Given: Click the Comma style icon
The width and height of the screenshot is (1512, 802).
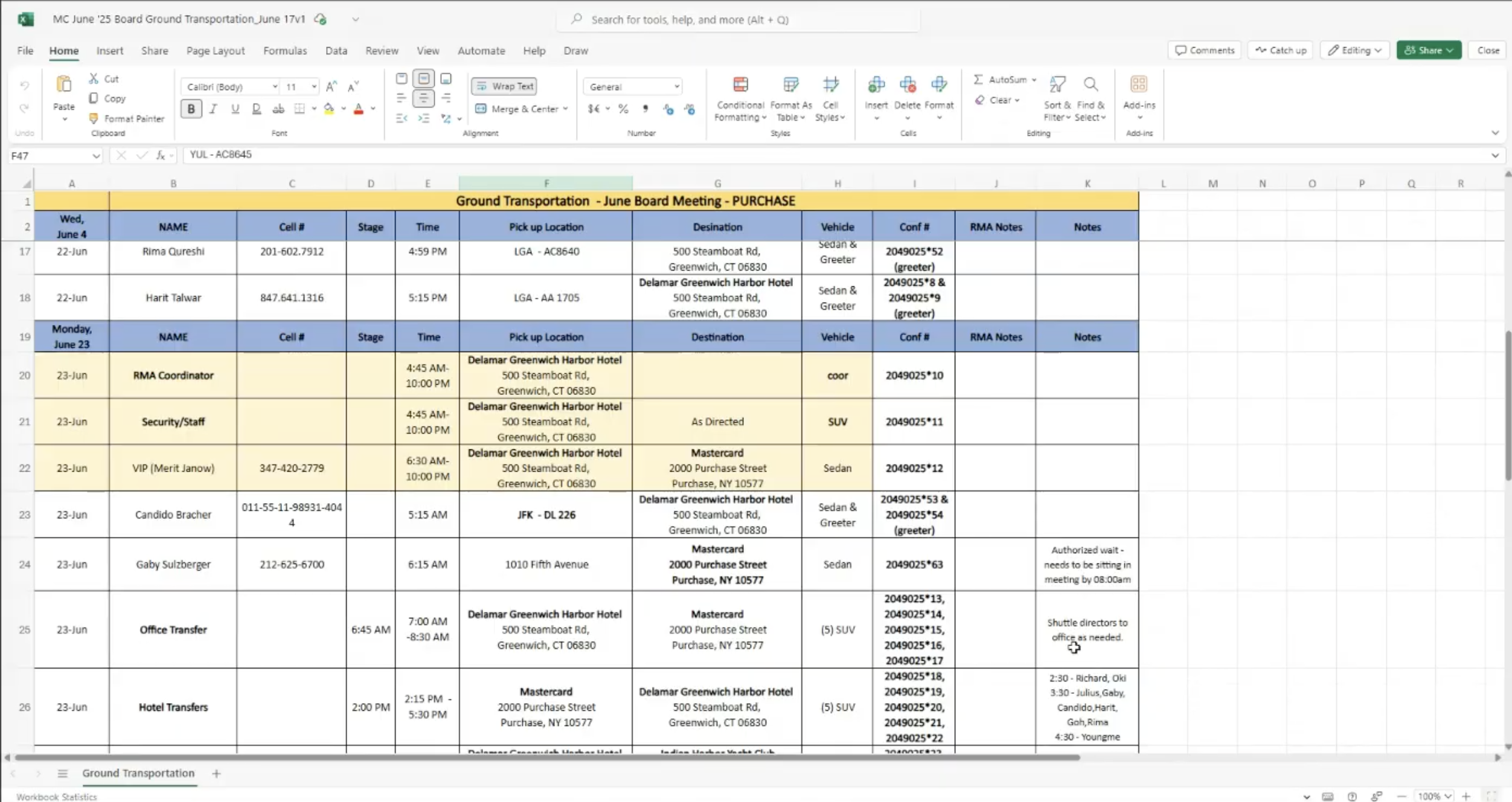Looking at the screenshot, I should [645, 109].
